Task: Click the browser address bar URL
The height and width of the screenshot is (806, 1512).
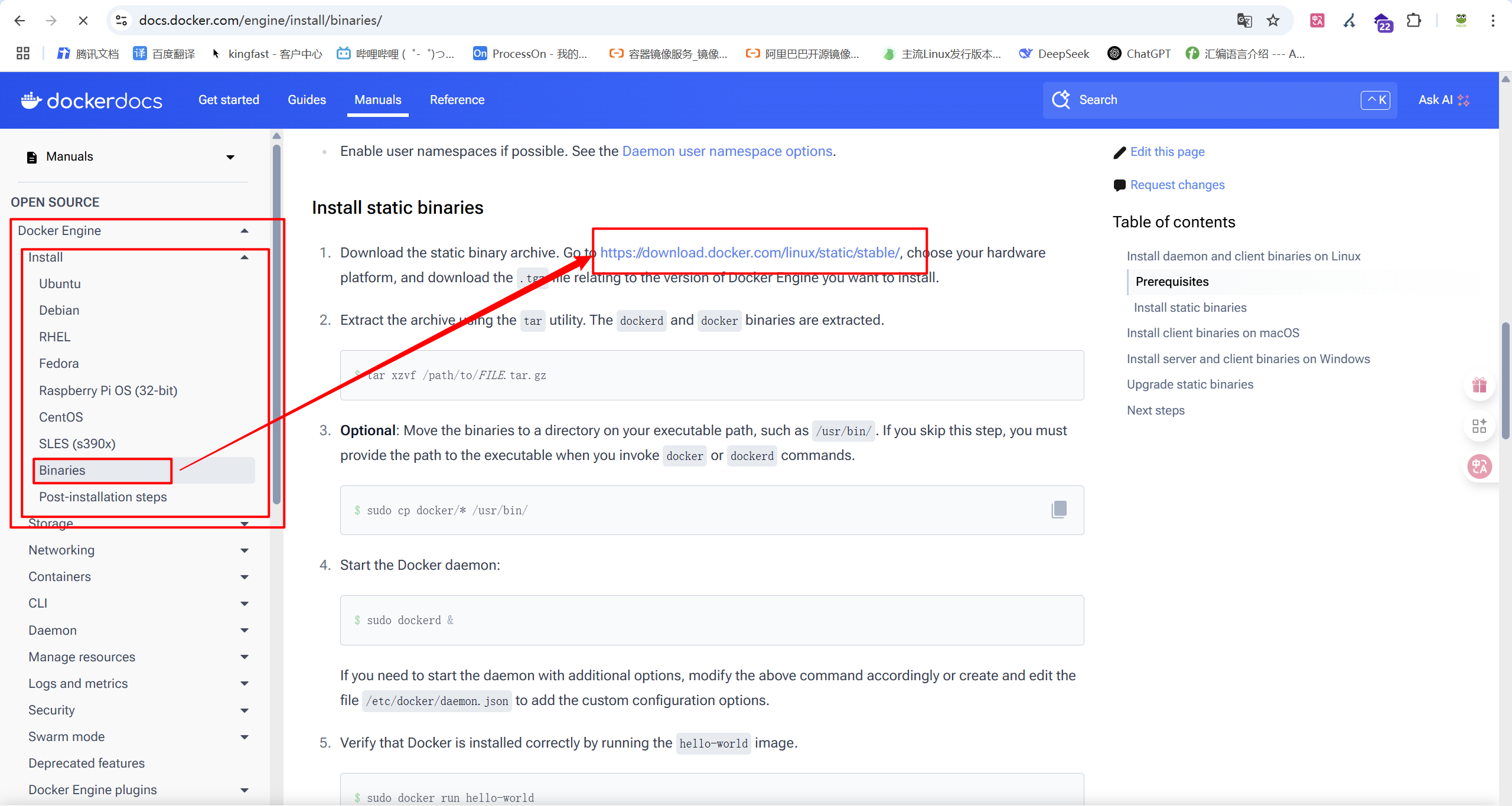Action: point(260,21)
